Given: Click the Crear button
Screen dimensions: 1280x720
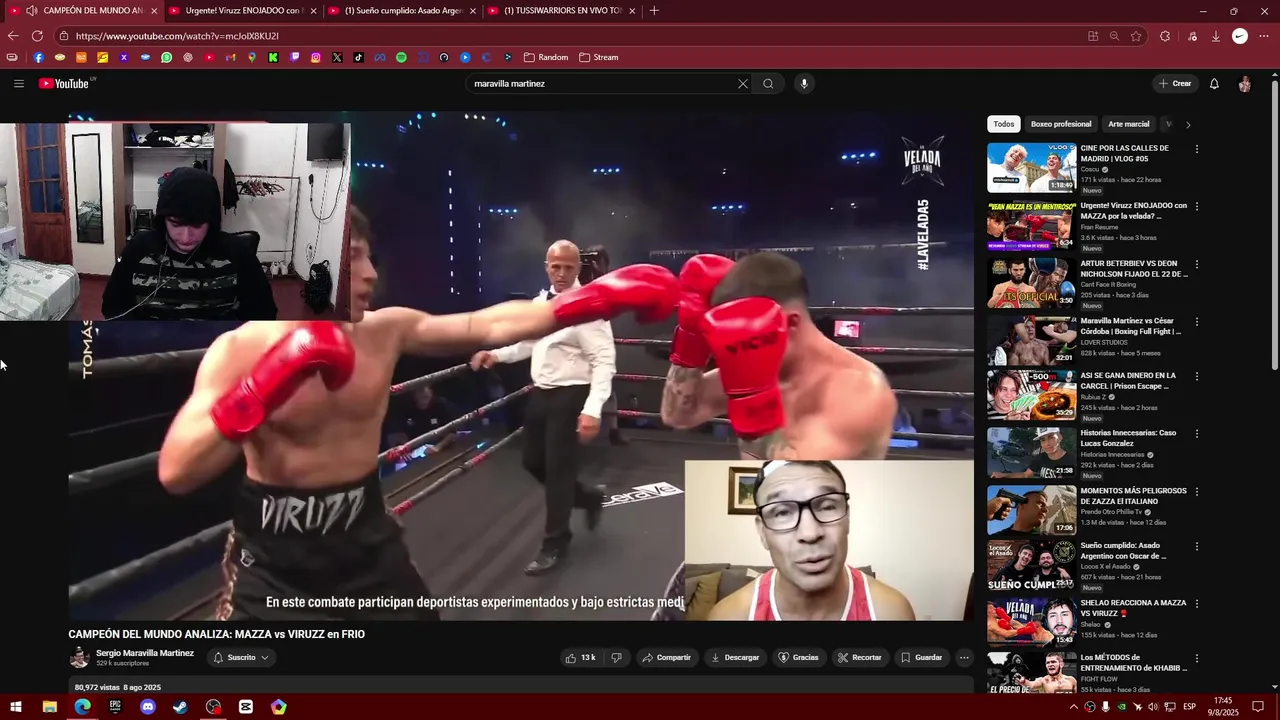Looking at the screenshot, I should 1175,84.
